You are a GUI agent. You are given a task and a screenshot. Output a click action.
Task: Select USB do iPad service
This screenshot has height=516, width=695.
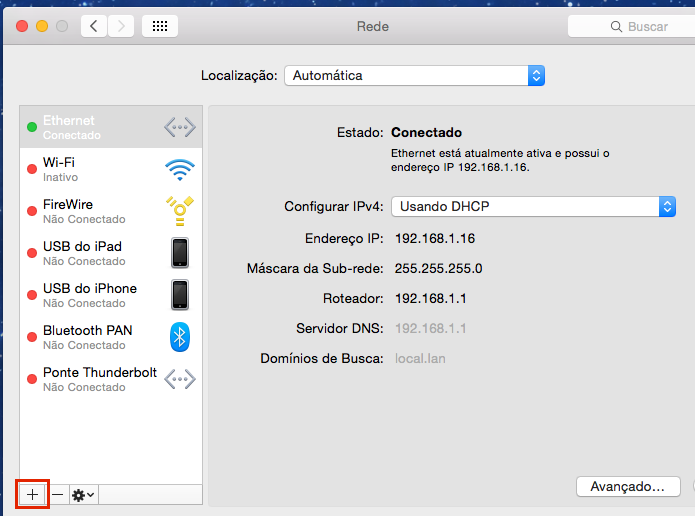tap(111, 253)
